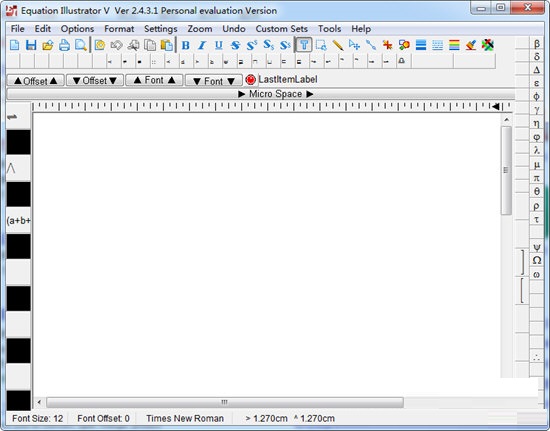Open the File menu

tap(18, 29)
